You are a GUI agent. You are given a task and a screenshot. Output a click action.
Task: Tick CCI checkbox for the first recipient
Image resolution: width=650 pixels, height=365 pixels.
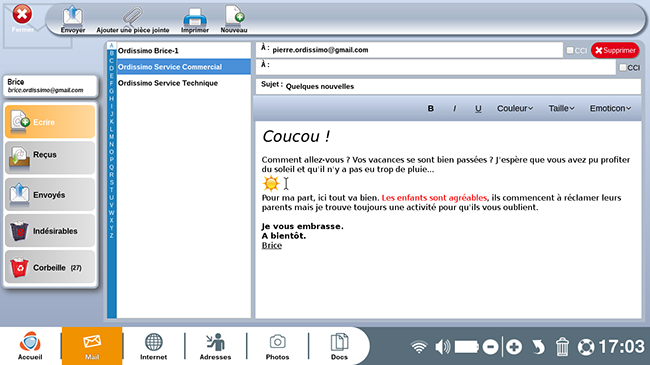click(570, 50)
